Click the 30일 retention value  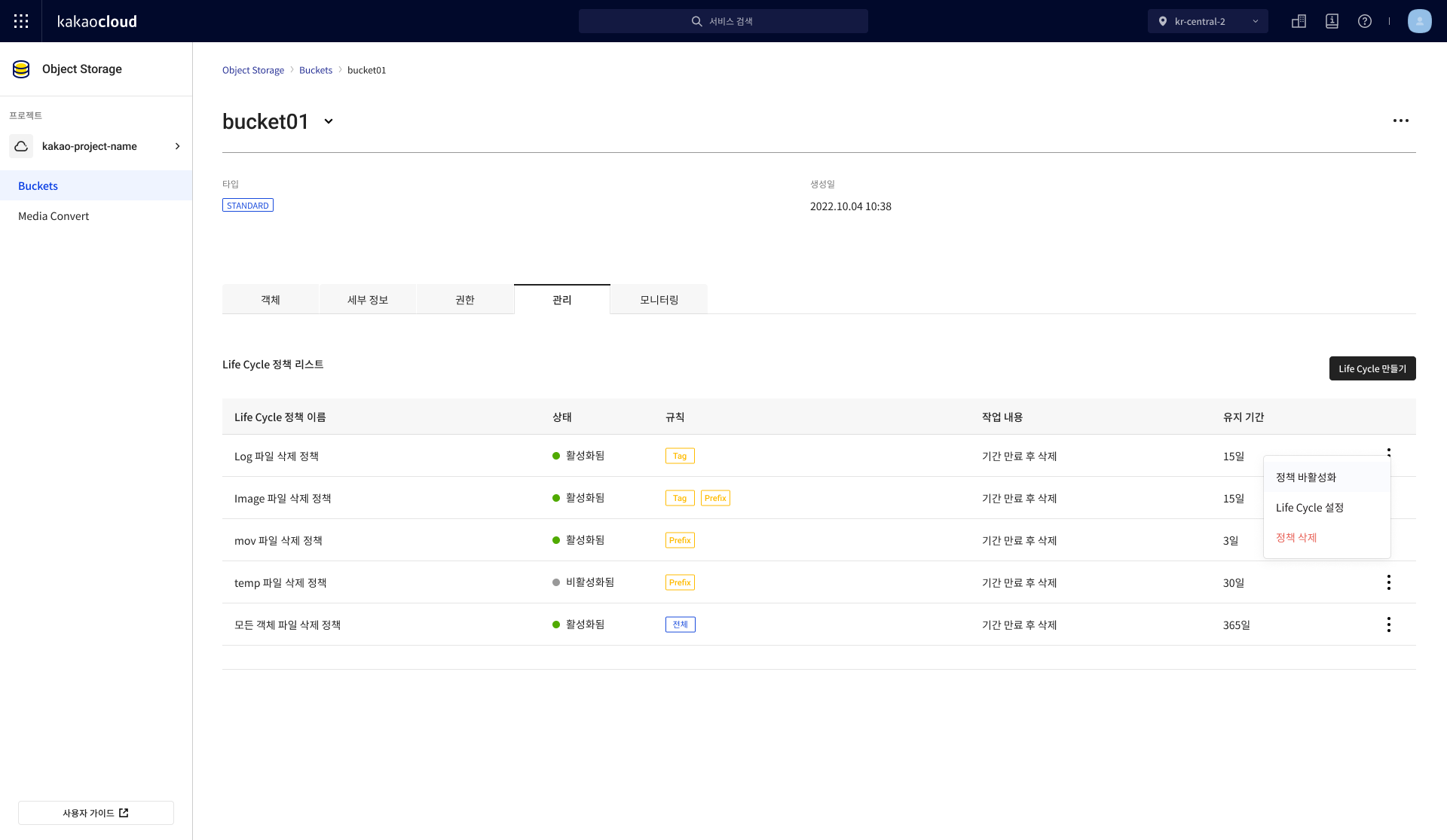(1234, 582)
